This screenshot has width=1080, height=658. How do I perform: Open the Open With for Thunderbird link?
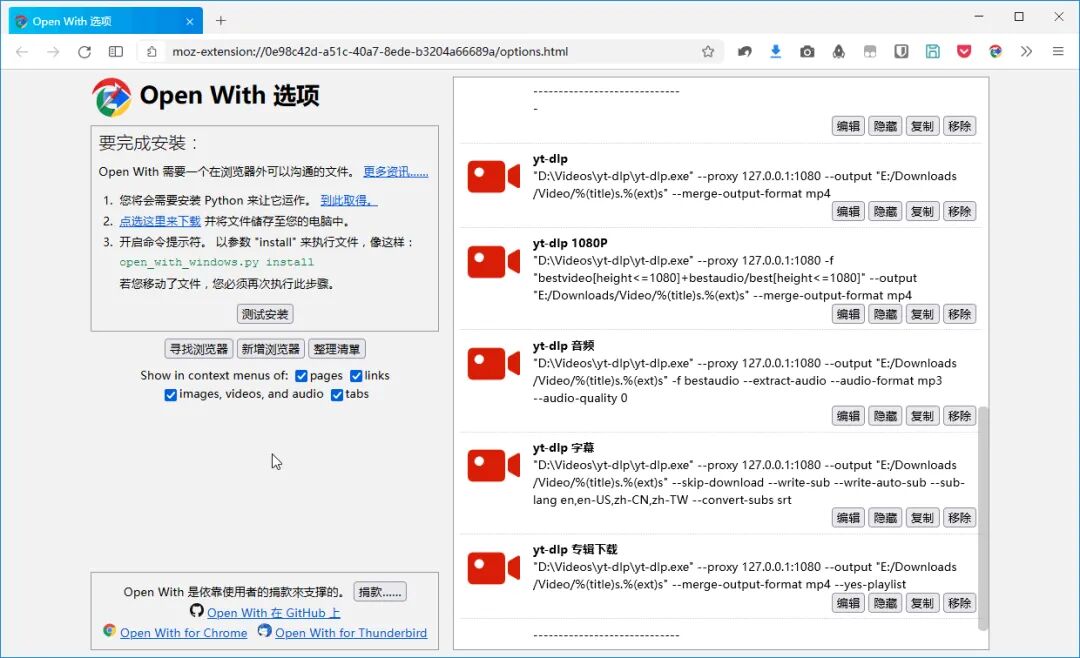click(351, 633)
